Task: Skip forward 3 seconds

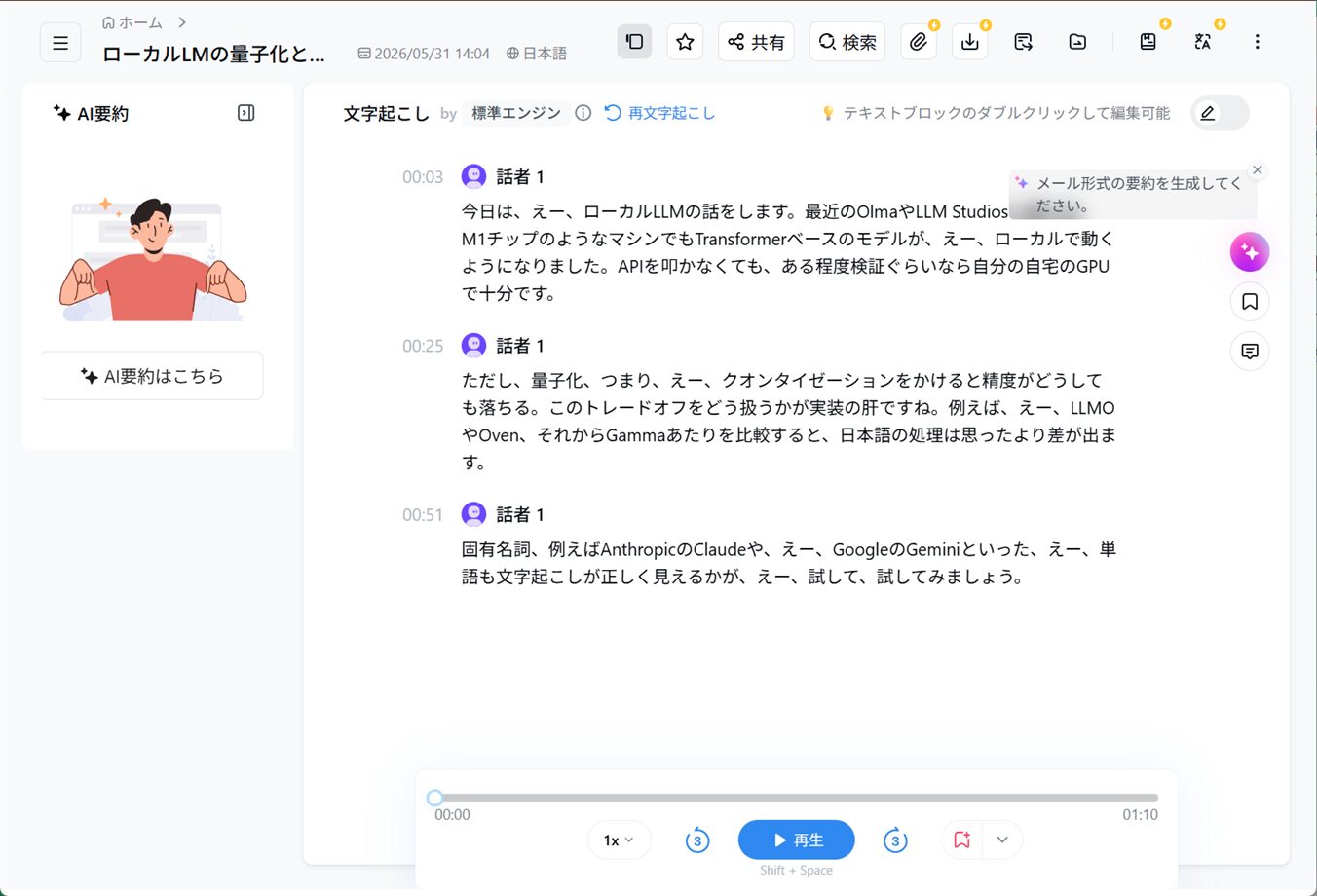Action: [x=895, y=840]
